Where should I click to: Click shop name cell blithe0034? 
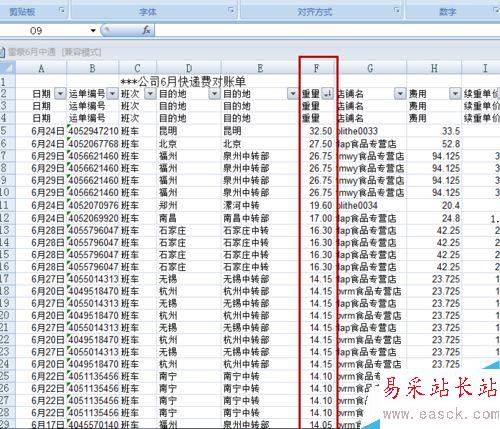370,205
